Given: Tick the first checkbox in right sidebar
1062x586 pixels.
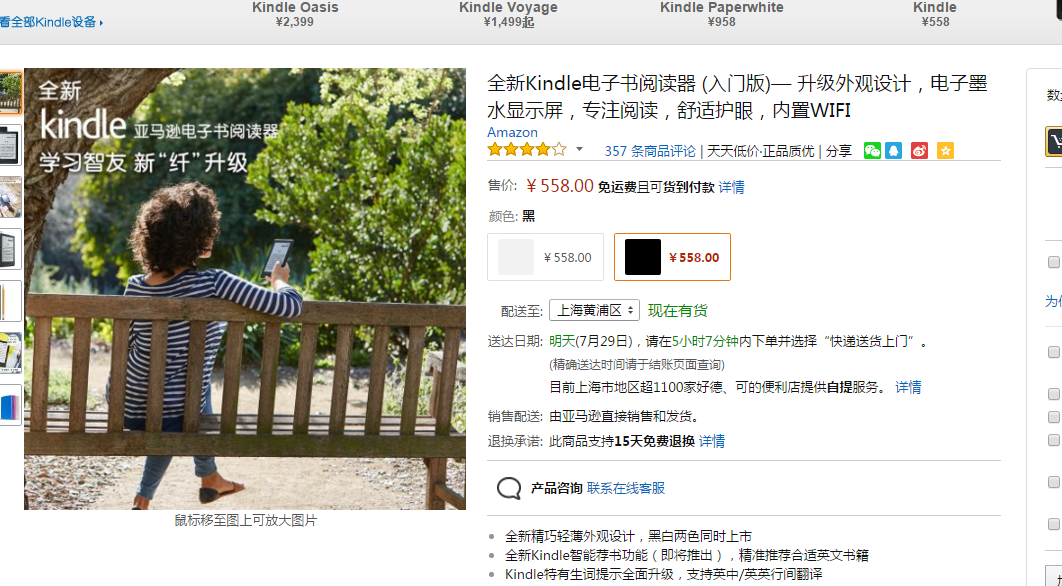Looking at the screenshot, I should click(1053, 262).
